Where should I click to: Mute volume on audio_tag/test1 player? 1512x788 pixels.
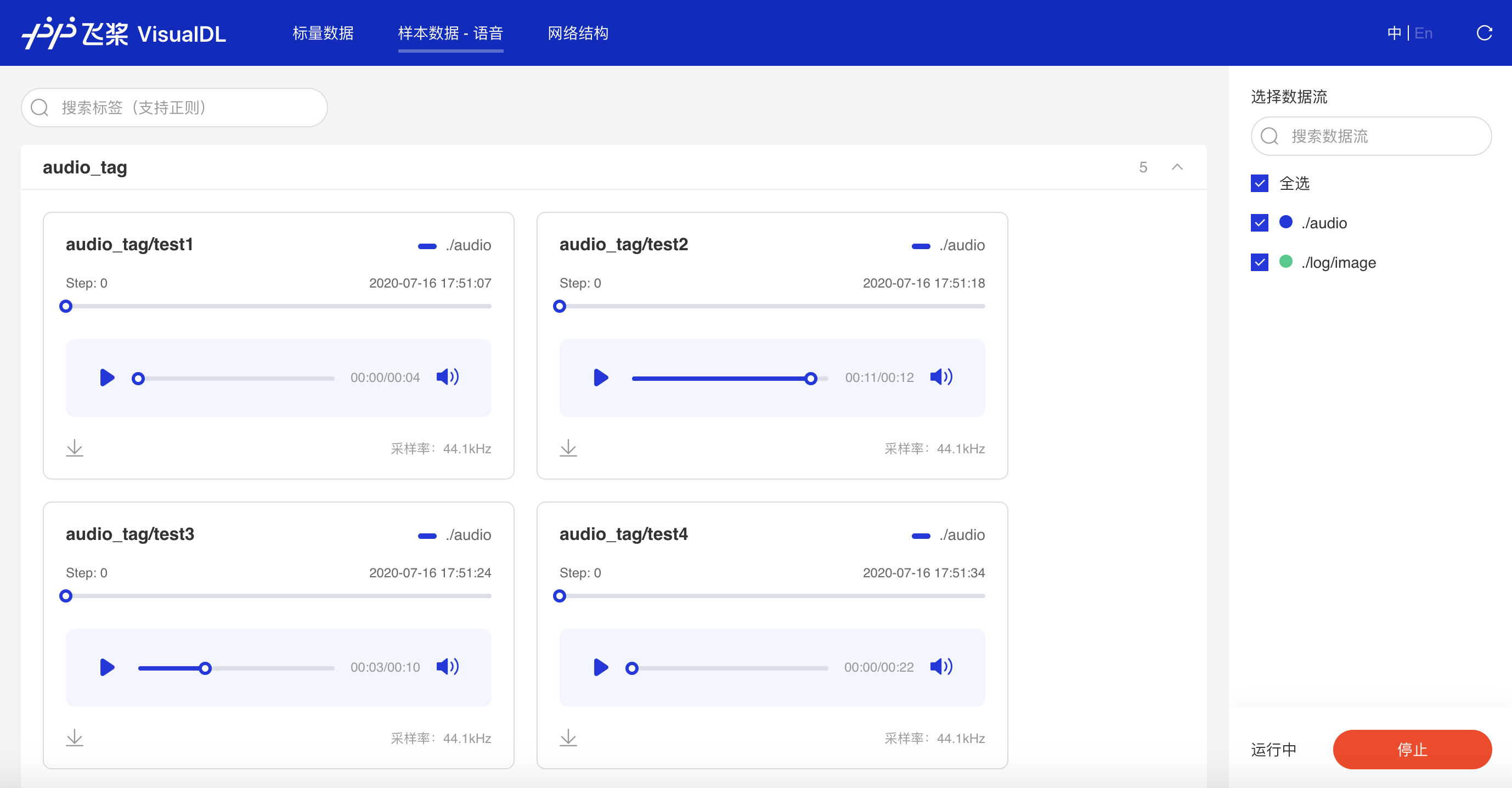coord(447,377)
